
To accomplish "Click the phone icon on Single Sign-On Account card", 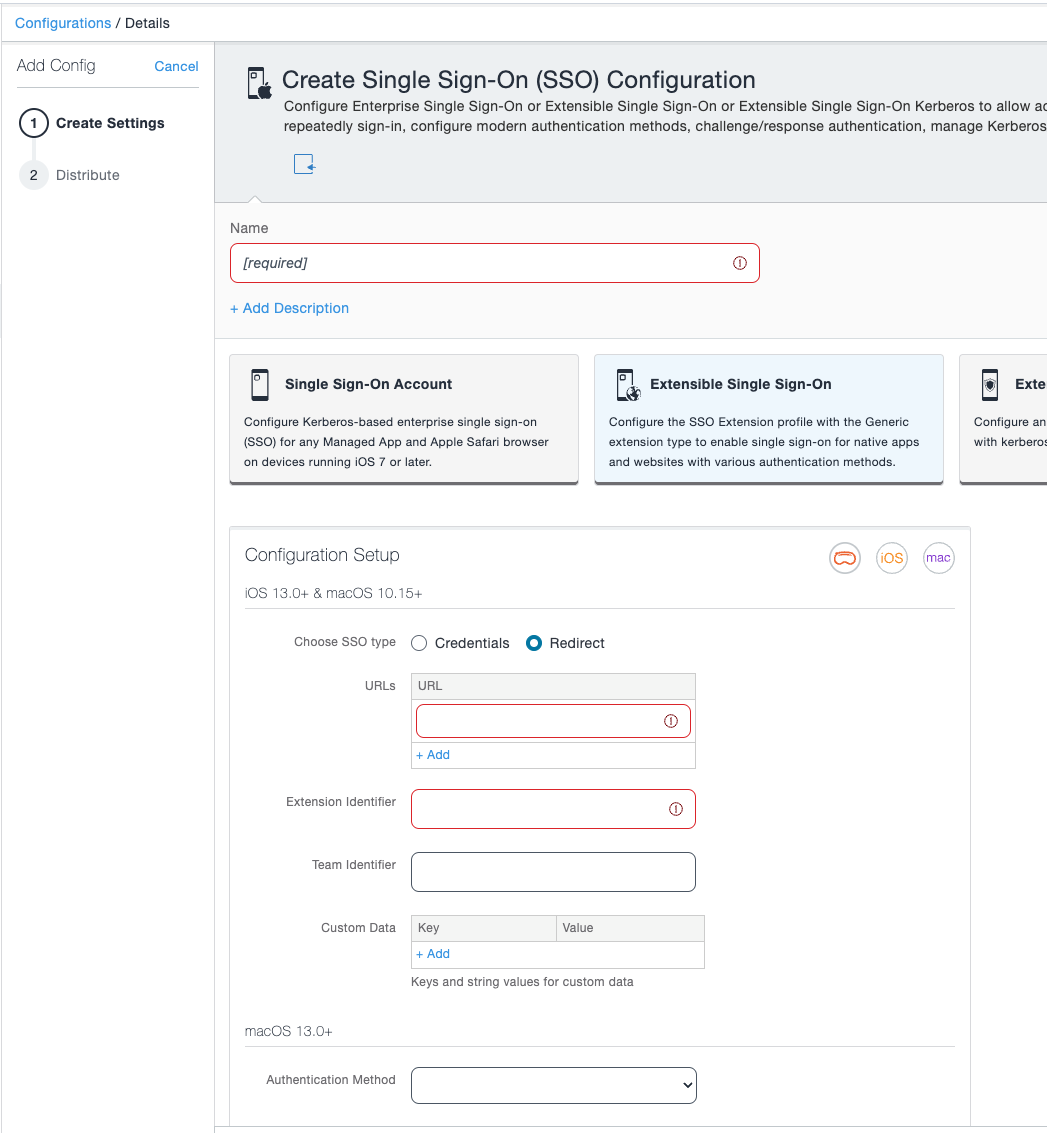I will 260,384.
